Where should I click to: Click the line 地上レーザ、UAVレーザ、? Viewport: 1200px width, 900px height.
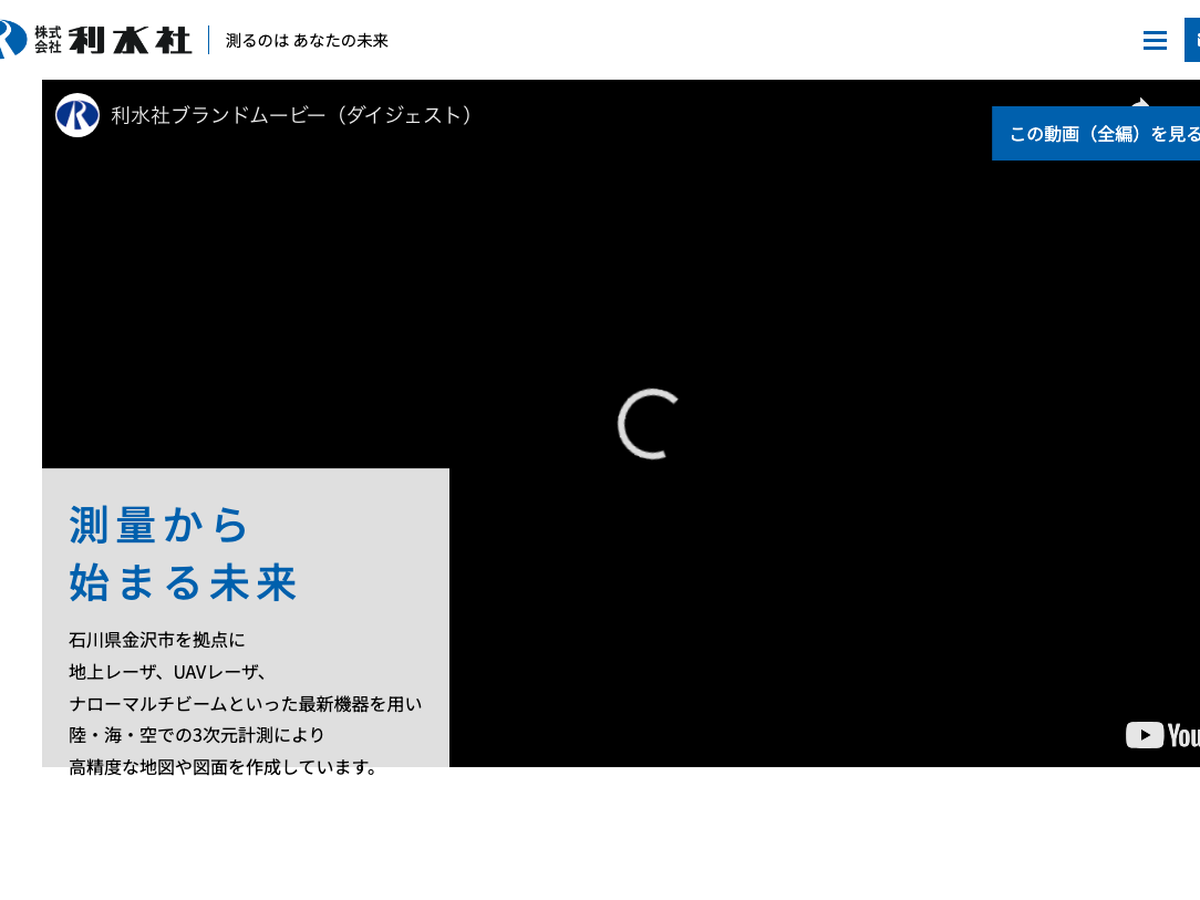point(168,671)
